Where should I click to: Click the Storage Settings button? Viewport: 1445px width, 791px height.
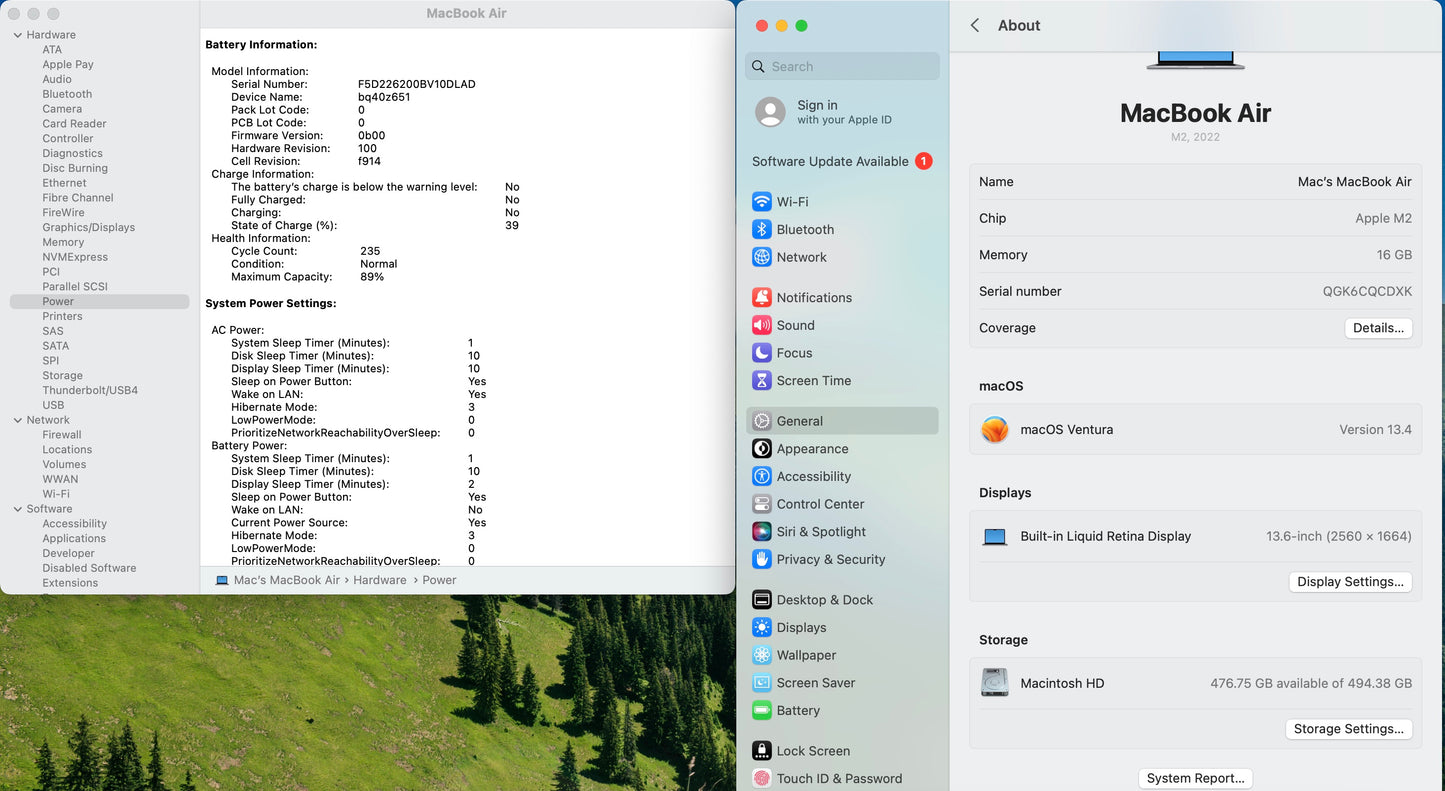(1348, 729)
